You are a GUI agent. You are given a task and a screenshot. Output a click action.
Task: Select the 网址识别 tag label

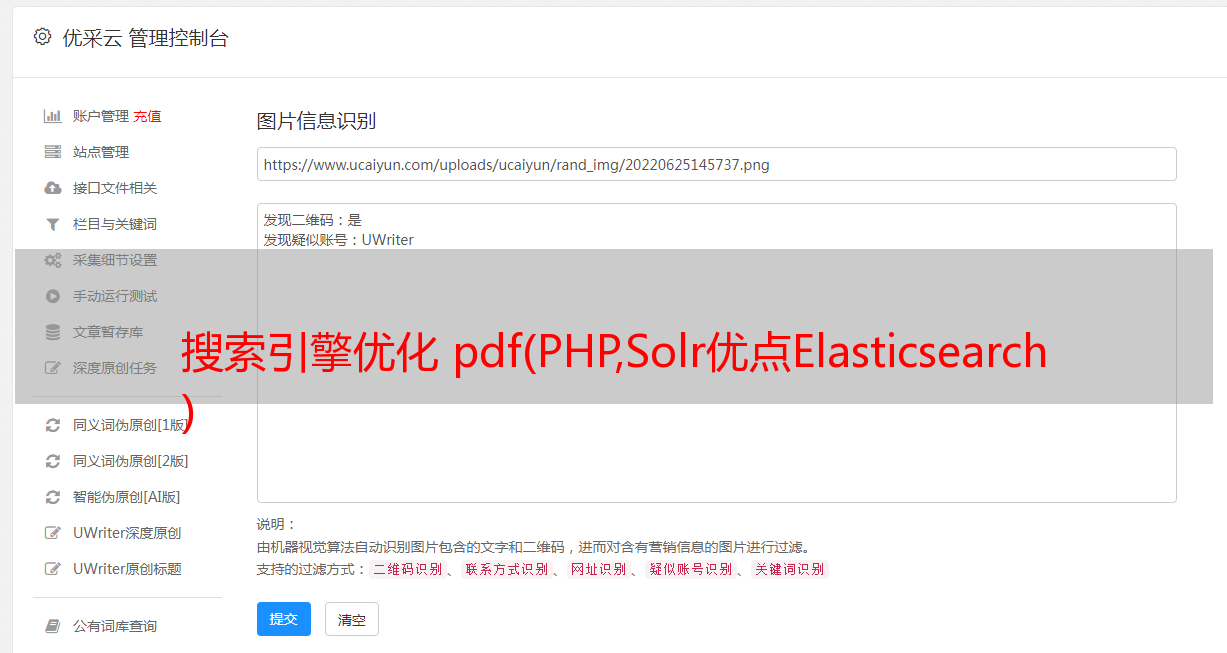coord(599,569)
